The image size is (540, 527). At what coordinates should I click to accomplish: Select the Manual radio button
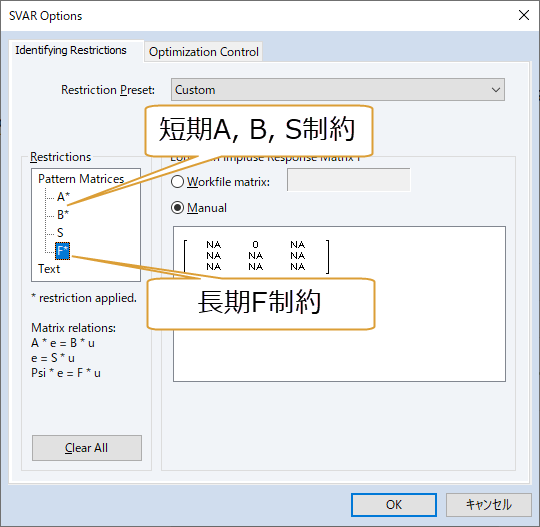[x=177, y=208]
